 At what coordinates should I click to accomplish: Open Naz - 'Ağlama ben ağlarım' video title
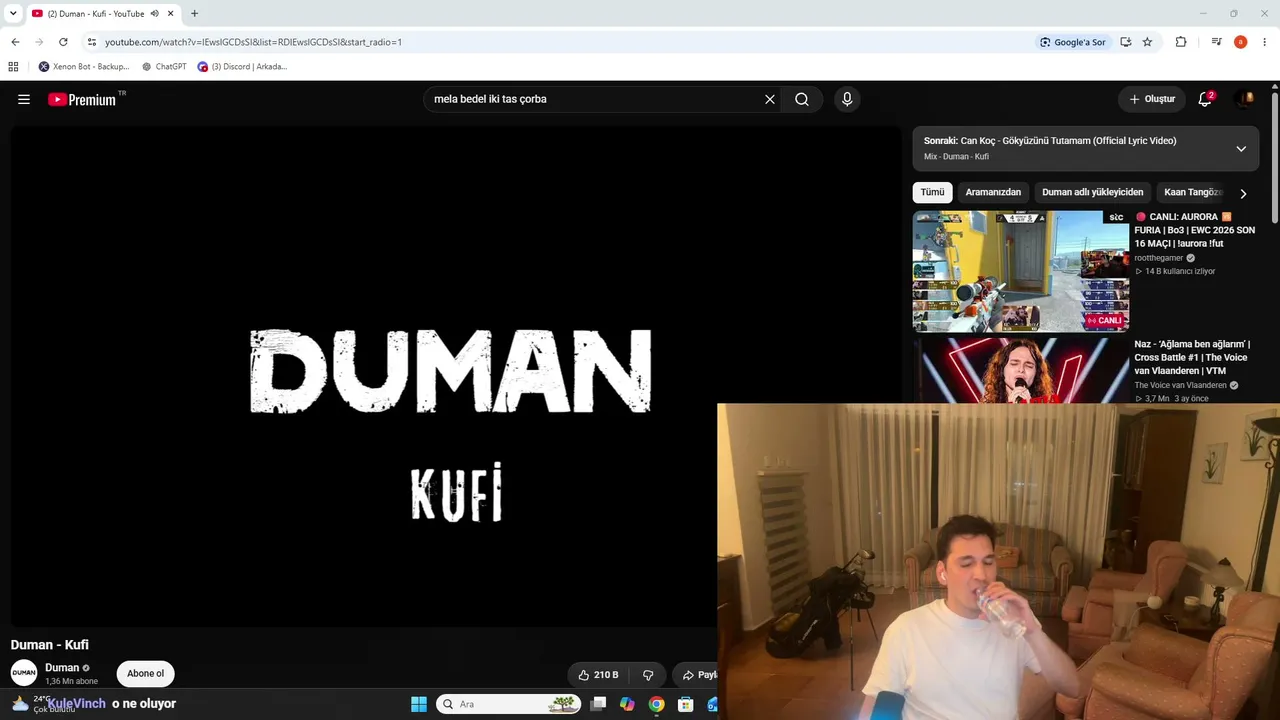(1192, 357)
